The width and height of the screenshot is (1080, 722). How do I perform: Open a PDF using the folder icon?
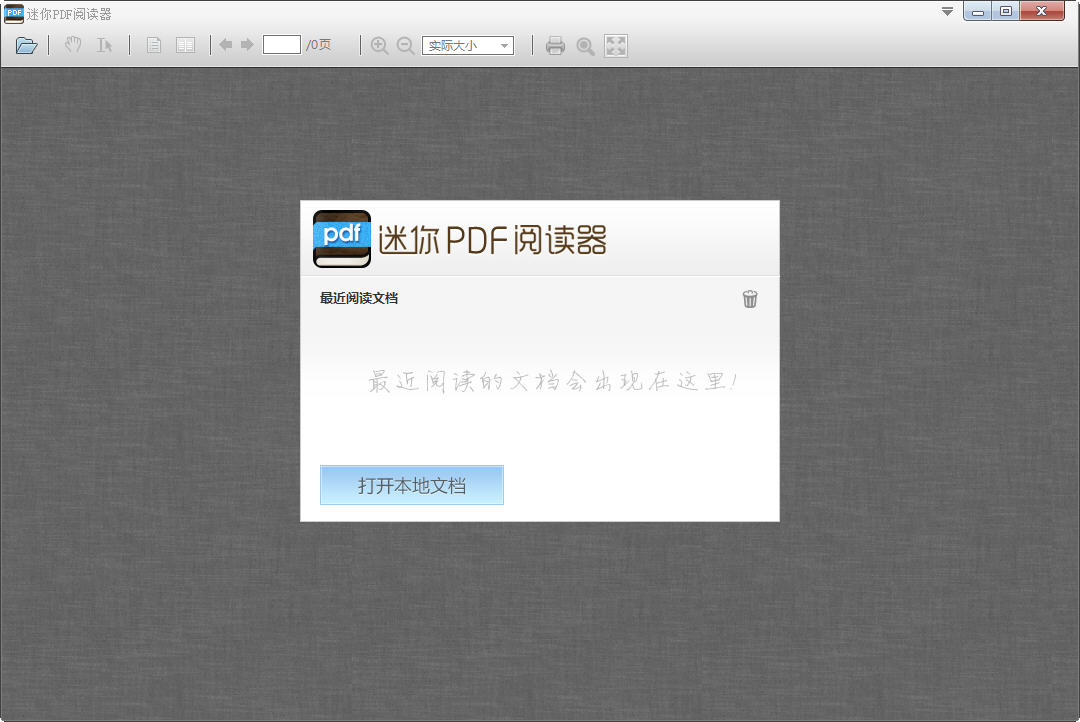pyautogui.click(x=26, y=45)
